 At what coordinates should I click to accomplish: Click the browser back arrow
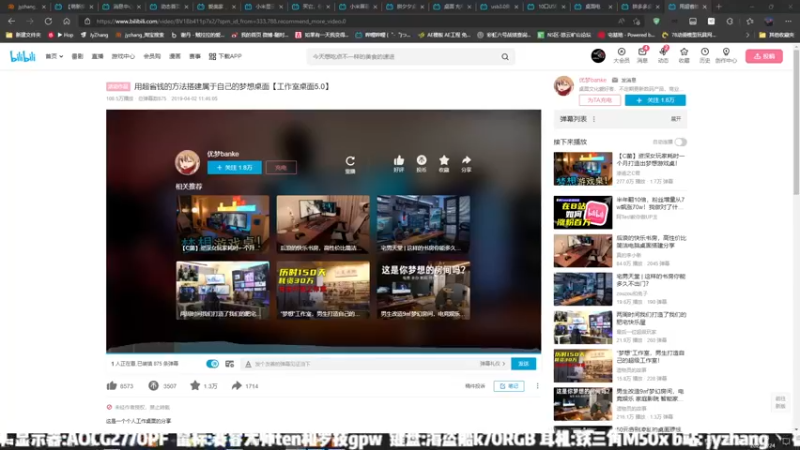pyautogui.click(x=11, y=21)
